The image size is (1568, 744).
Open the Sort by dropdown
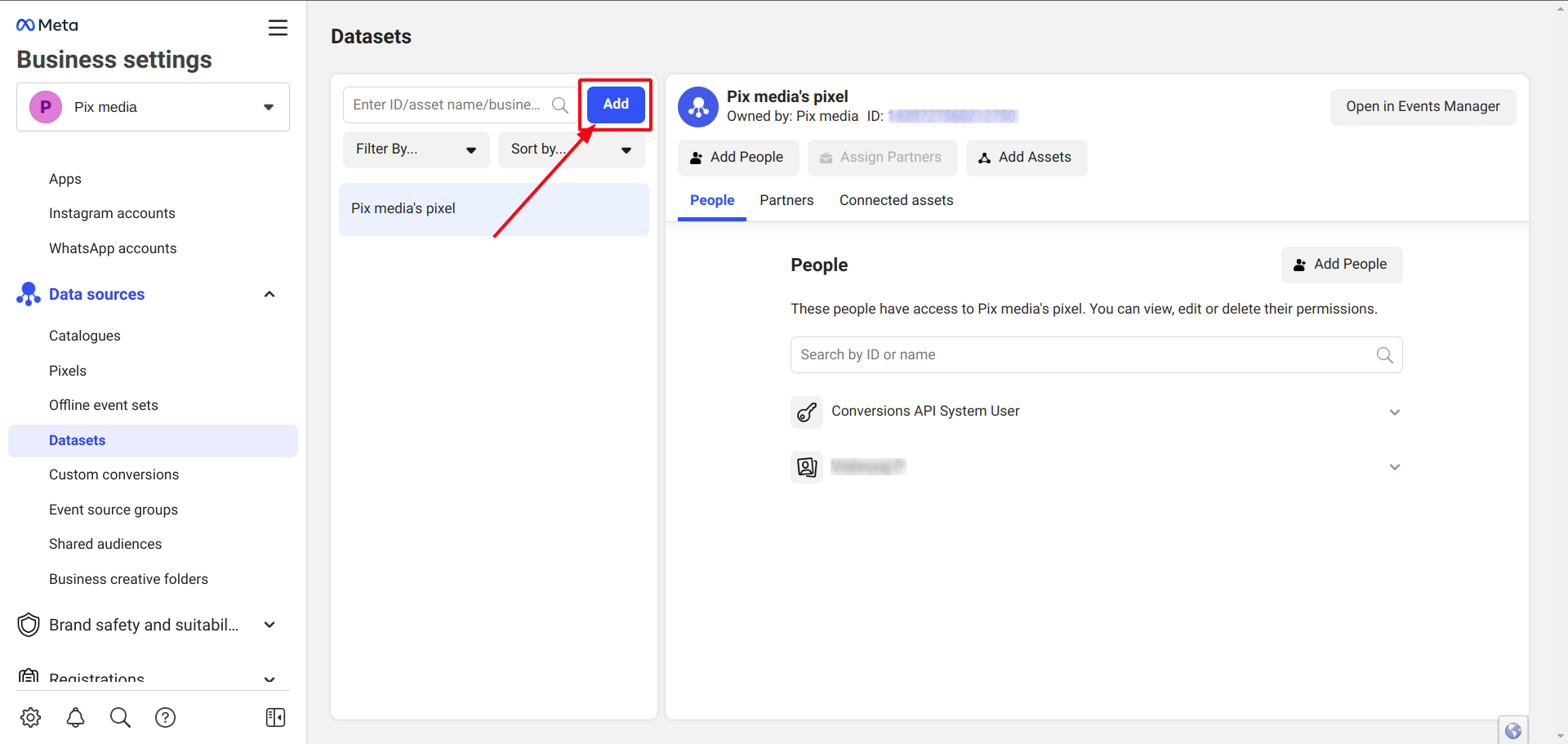[x=572, y=149]
